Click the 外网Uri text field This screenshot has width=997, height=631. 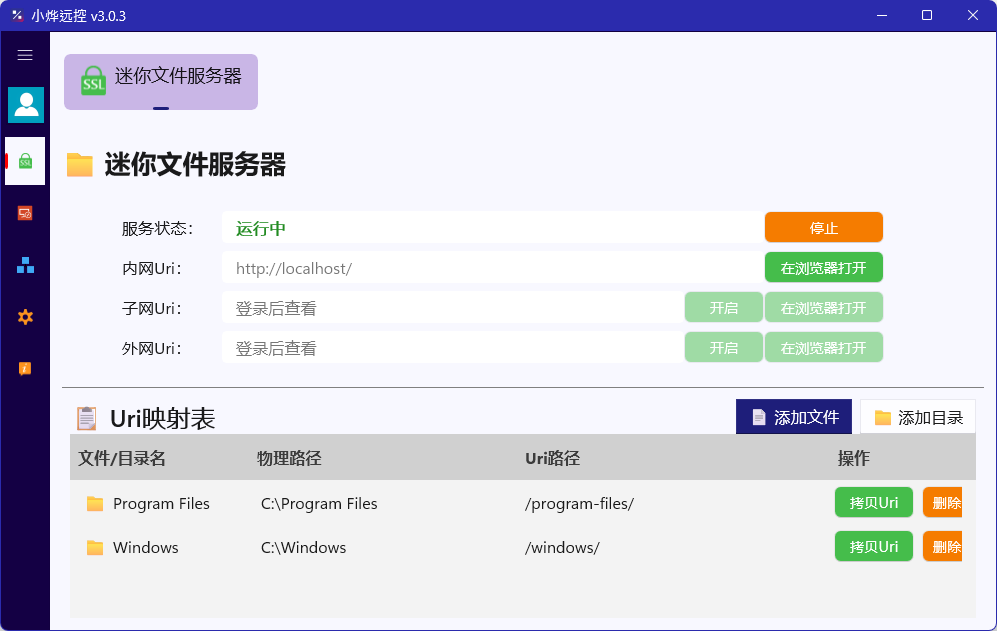tap(453, 348)
